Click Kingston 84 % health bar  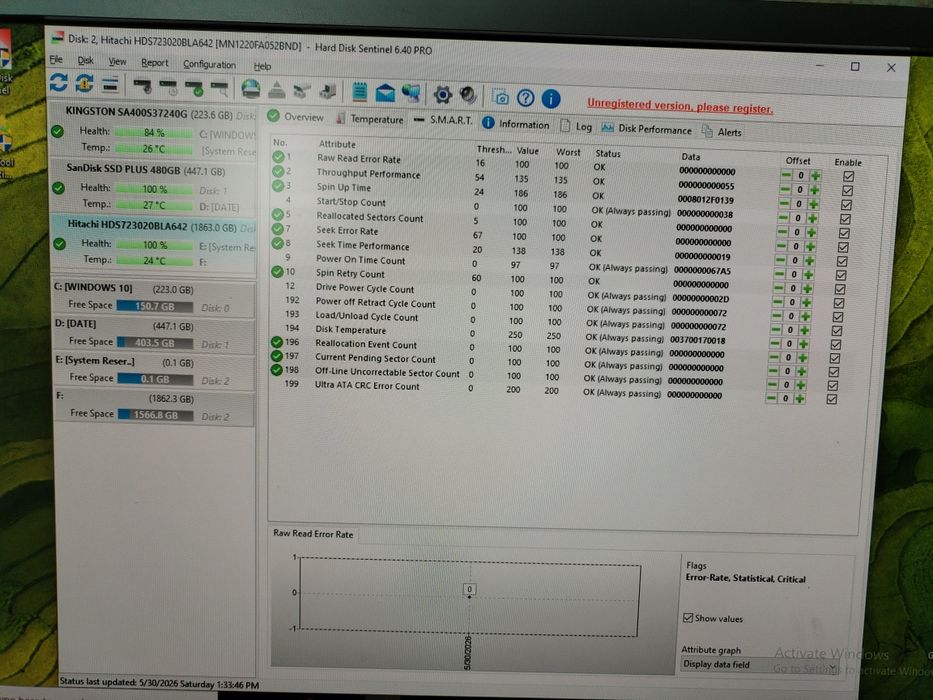tap(154, 132)
